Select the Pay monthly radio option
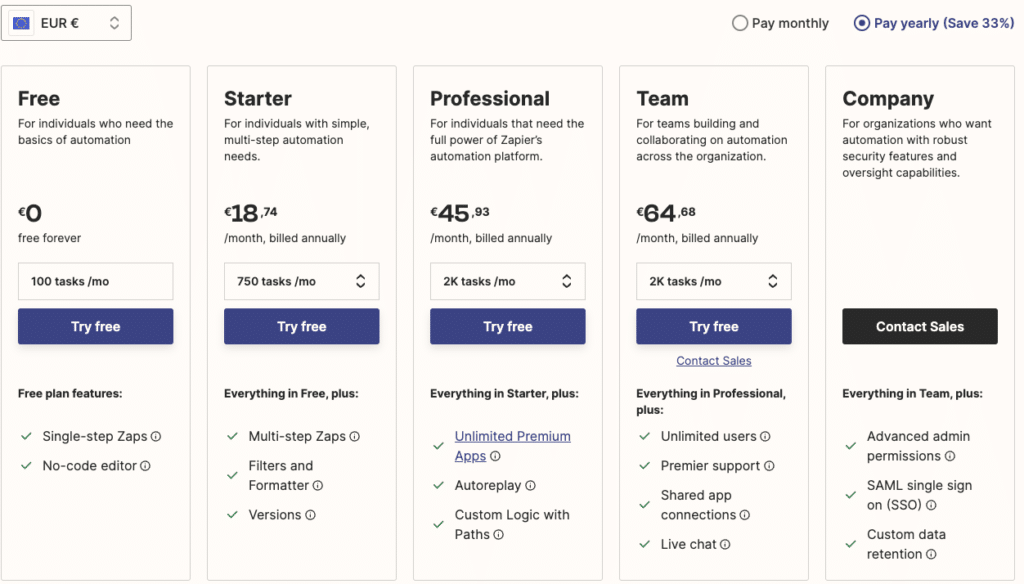 [x=740, y=23]
